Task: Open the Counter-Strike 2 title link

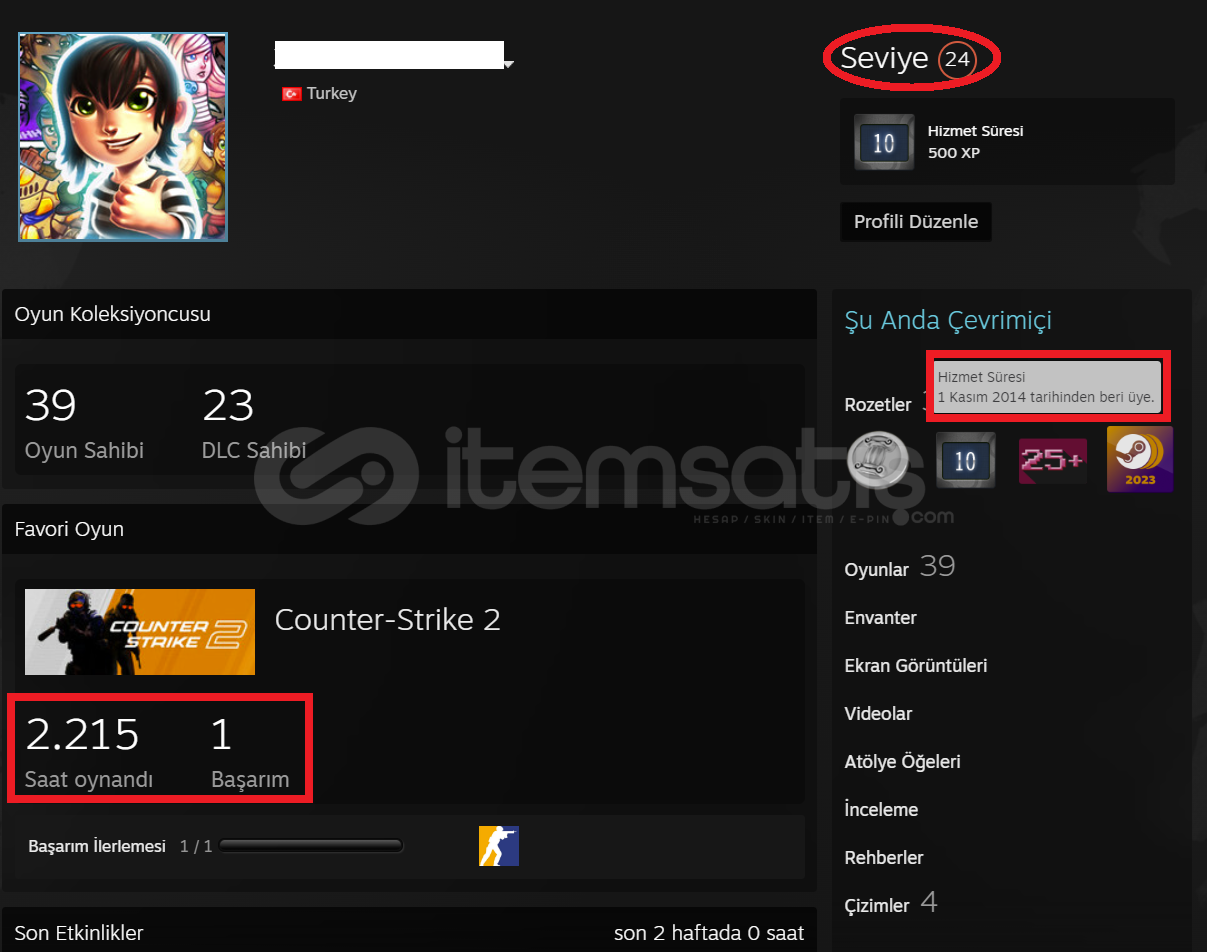Action: [x=387, y=620]
